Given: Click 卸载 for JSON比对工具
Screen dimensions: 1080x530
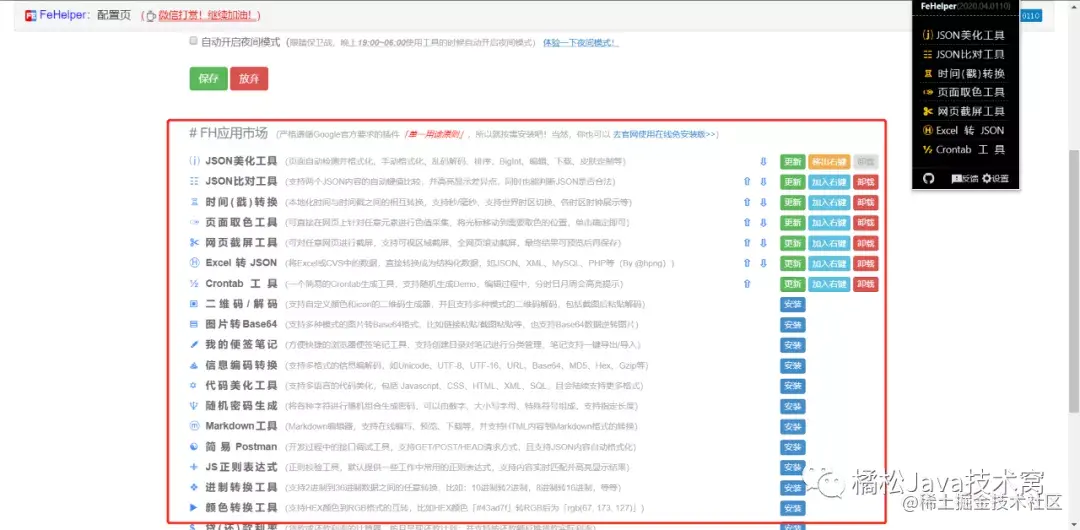Looking at the screenshot, I should (866, 182).
